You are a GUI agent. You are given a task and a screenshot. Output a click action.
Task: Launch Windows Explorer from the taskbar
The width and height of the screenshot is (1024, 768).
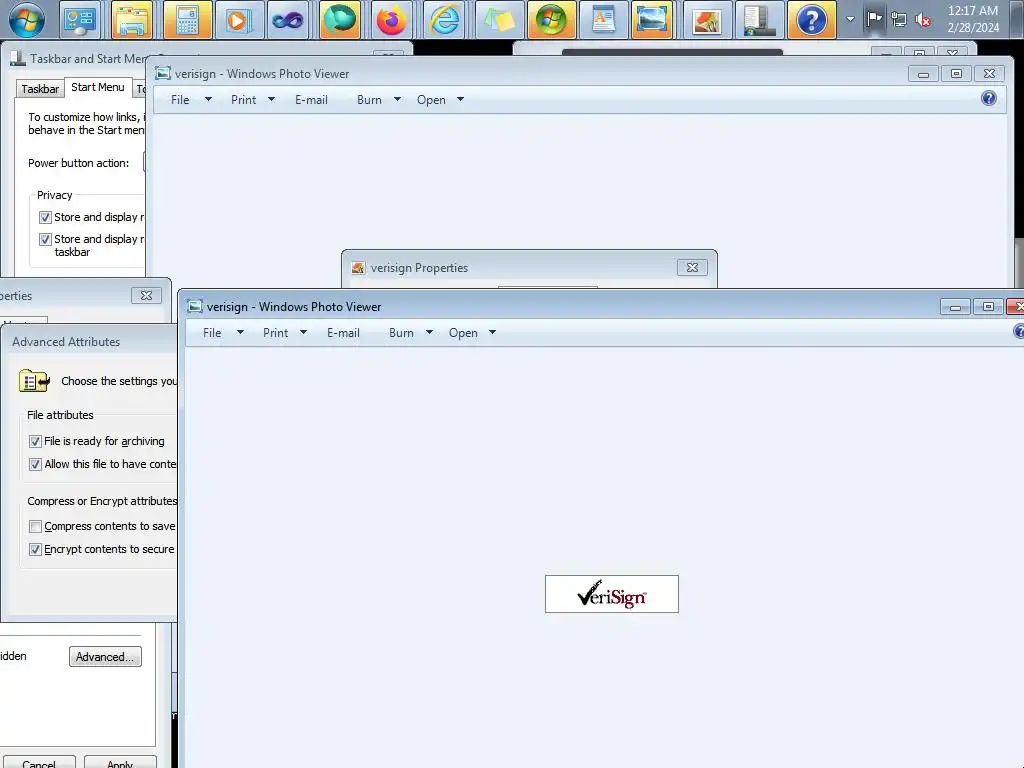[x=133, y=20]
